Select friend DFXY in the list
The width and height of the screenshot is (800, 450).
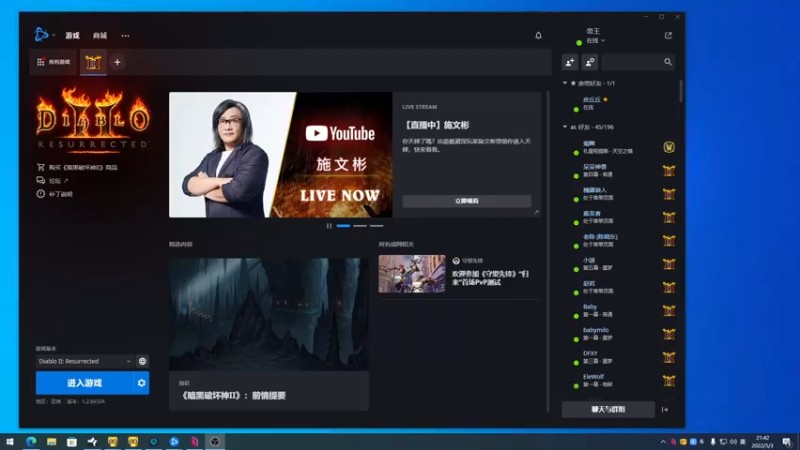tap(617, 357)
